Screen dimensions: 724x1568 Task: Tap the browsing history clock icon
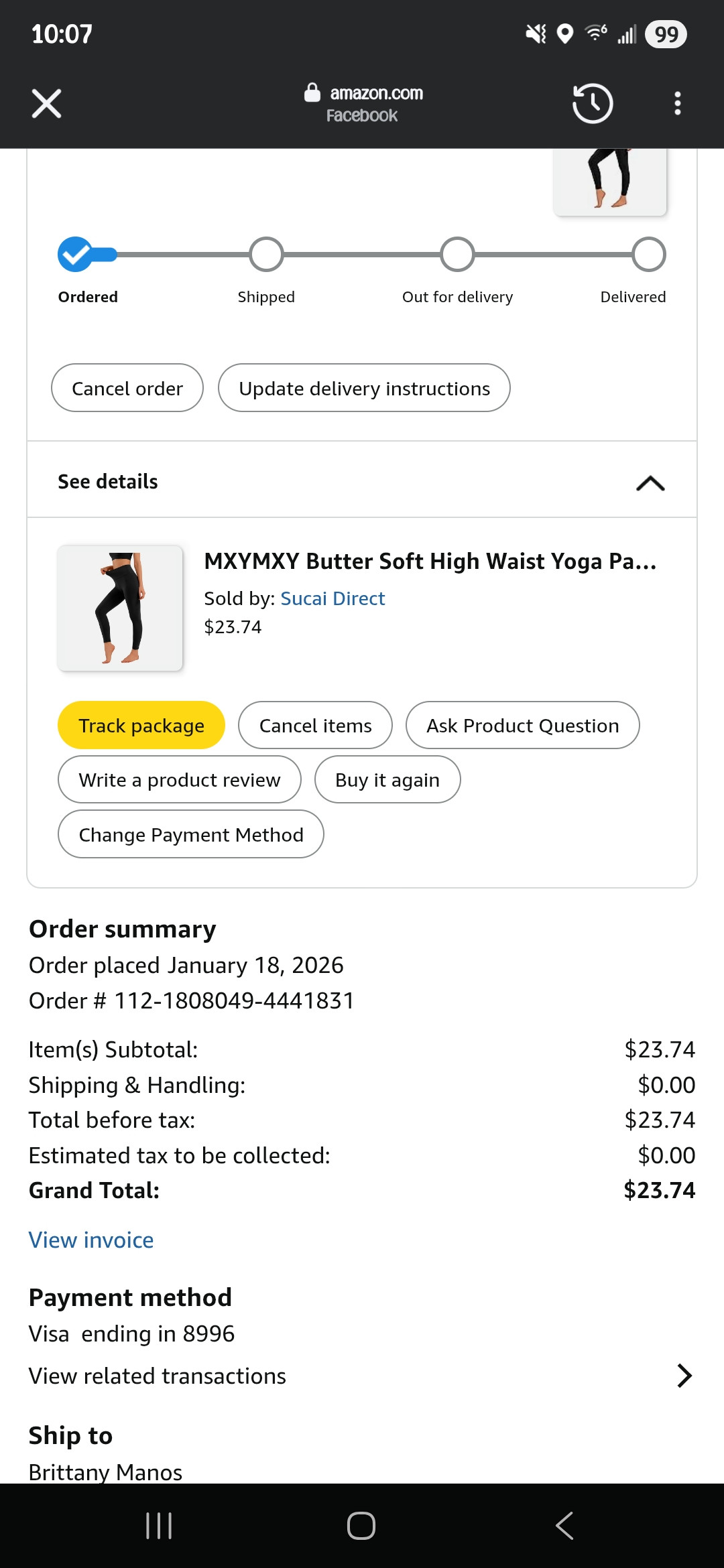point(593,104)
